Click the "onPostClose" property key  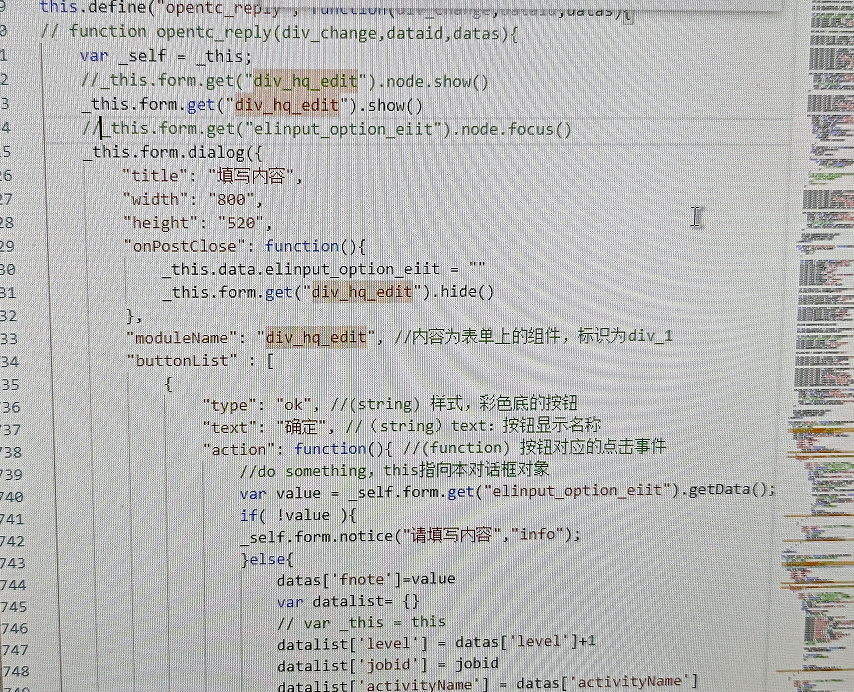(185, 246)
